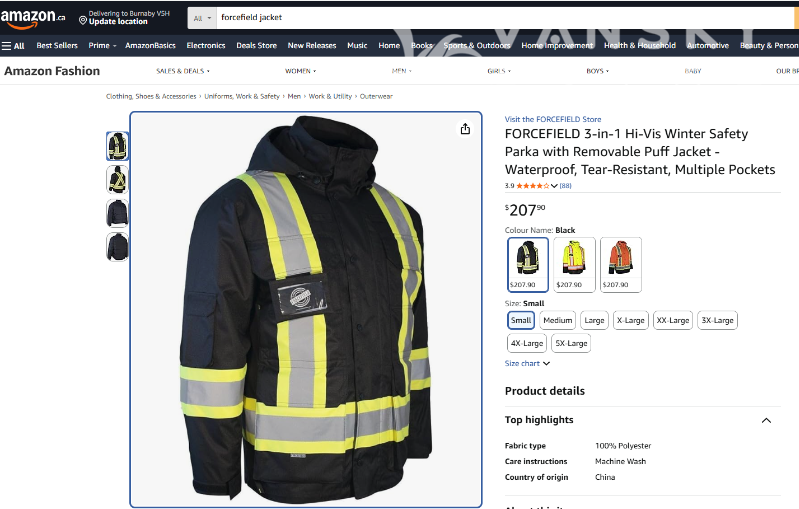Screen dimensions: 799x509
Task: Select size 5X-Large
Action: coord(571,343)
